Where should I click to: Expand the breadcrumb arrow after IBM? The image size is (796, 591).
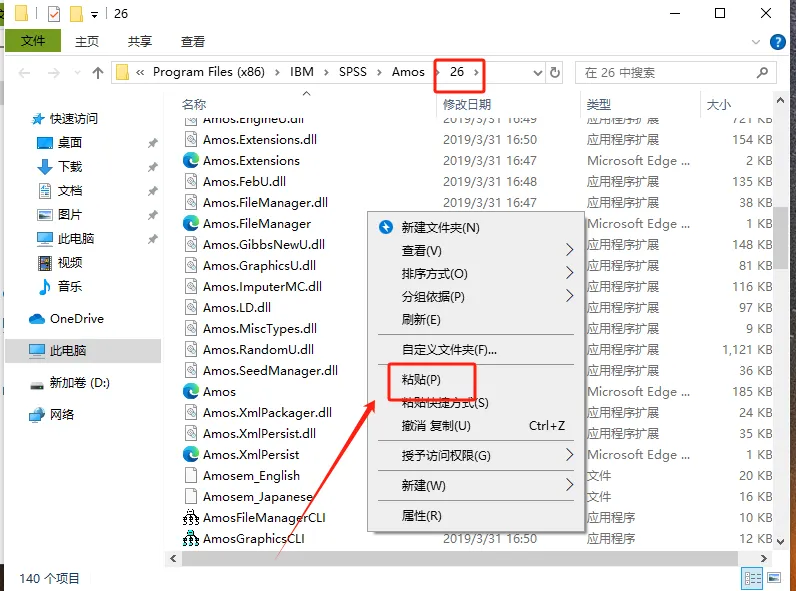(326, 73)
